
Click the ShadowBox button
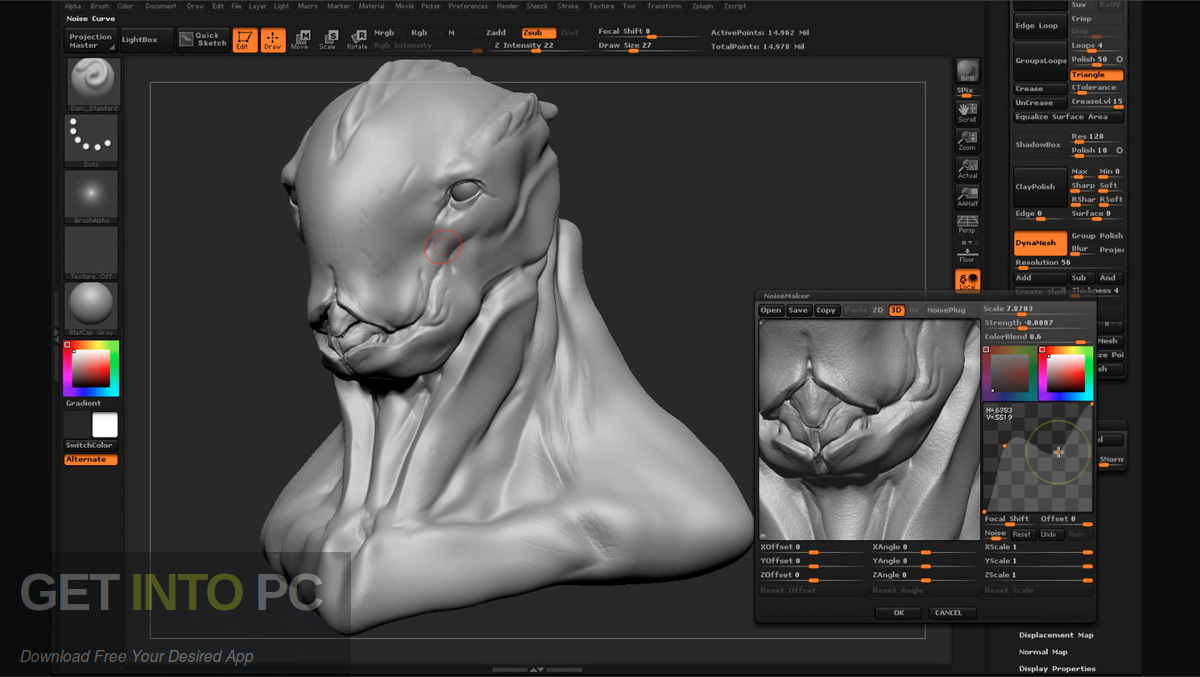[1040, 145]
